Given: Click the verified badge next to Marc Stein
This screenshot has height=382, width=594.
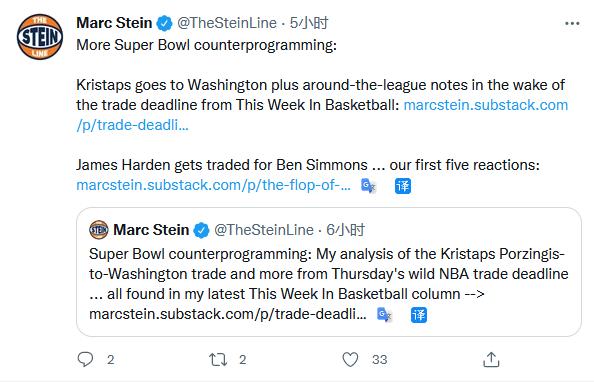Looking at the screenshot, I should (x=164, y=23).
